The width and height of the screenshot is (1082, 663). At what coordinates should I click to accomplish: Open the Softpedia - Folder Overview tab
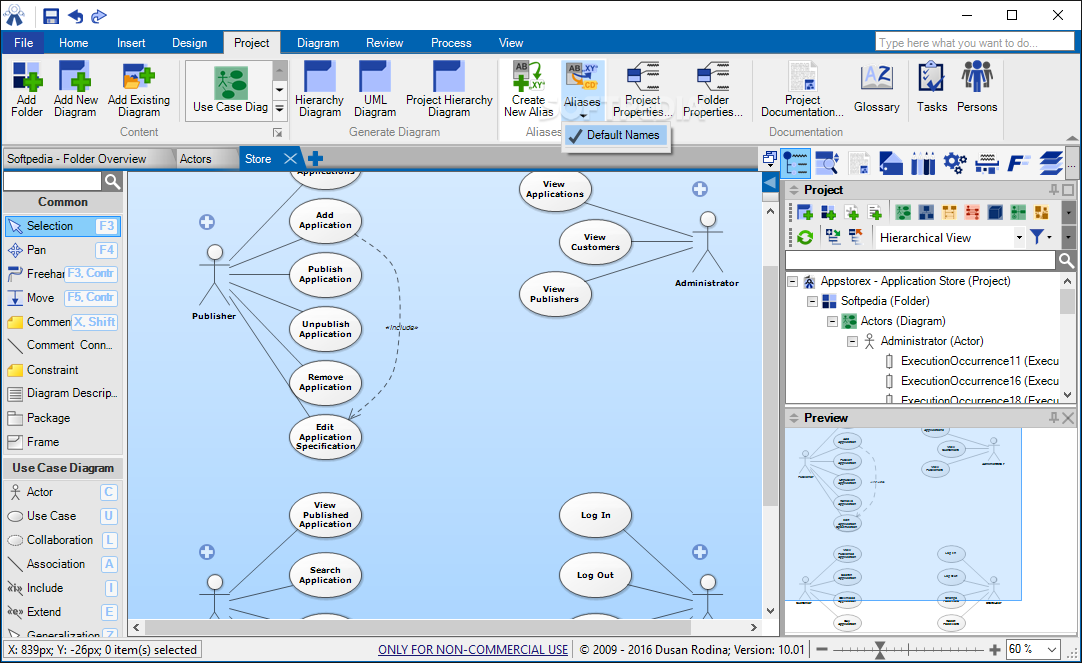[x=77, y=159]
